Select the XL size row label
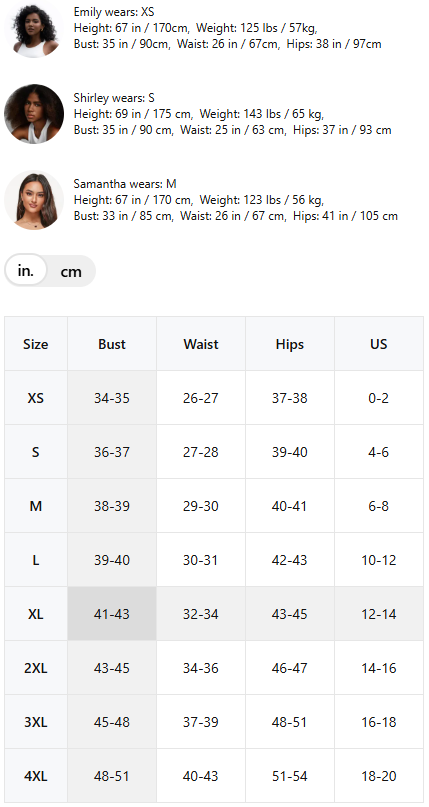The image size is (429, 807). (x=35, y=614)
